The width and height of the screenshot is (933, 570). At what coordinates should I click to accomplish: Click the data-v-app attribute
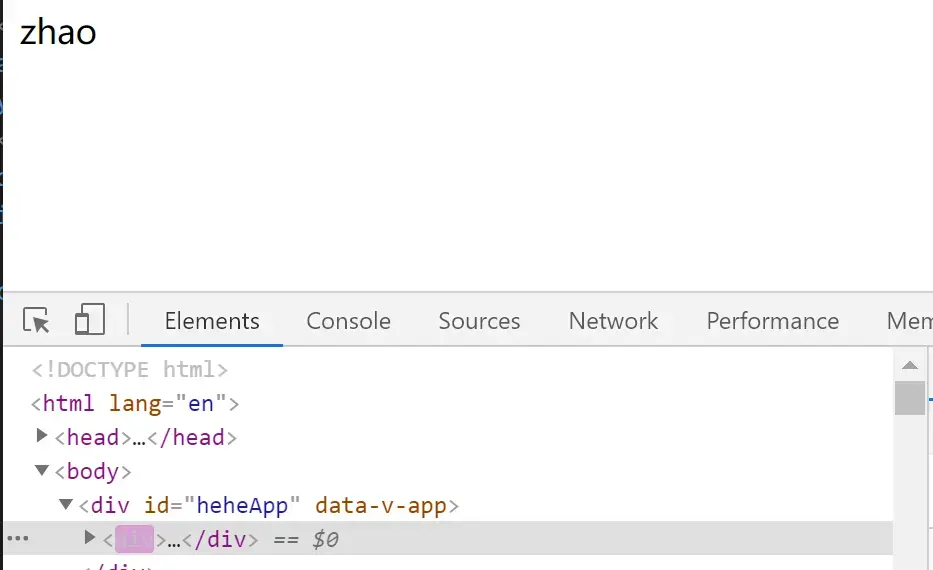click(381, 505)
